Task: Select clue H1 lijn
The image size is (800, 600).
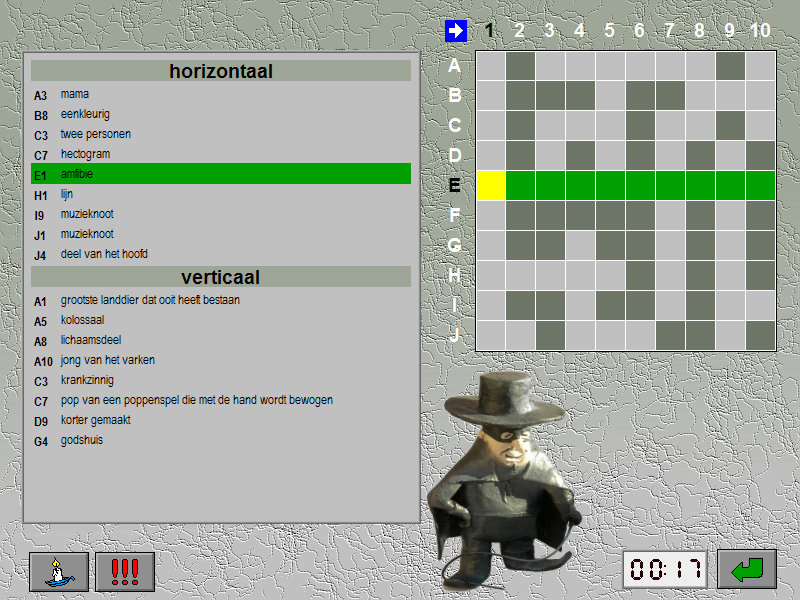Action: tap(221, 194)
